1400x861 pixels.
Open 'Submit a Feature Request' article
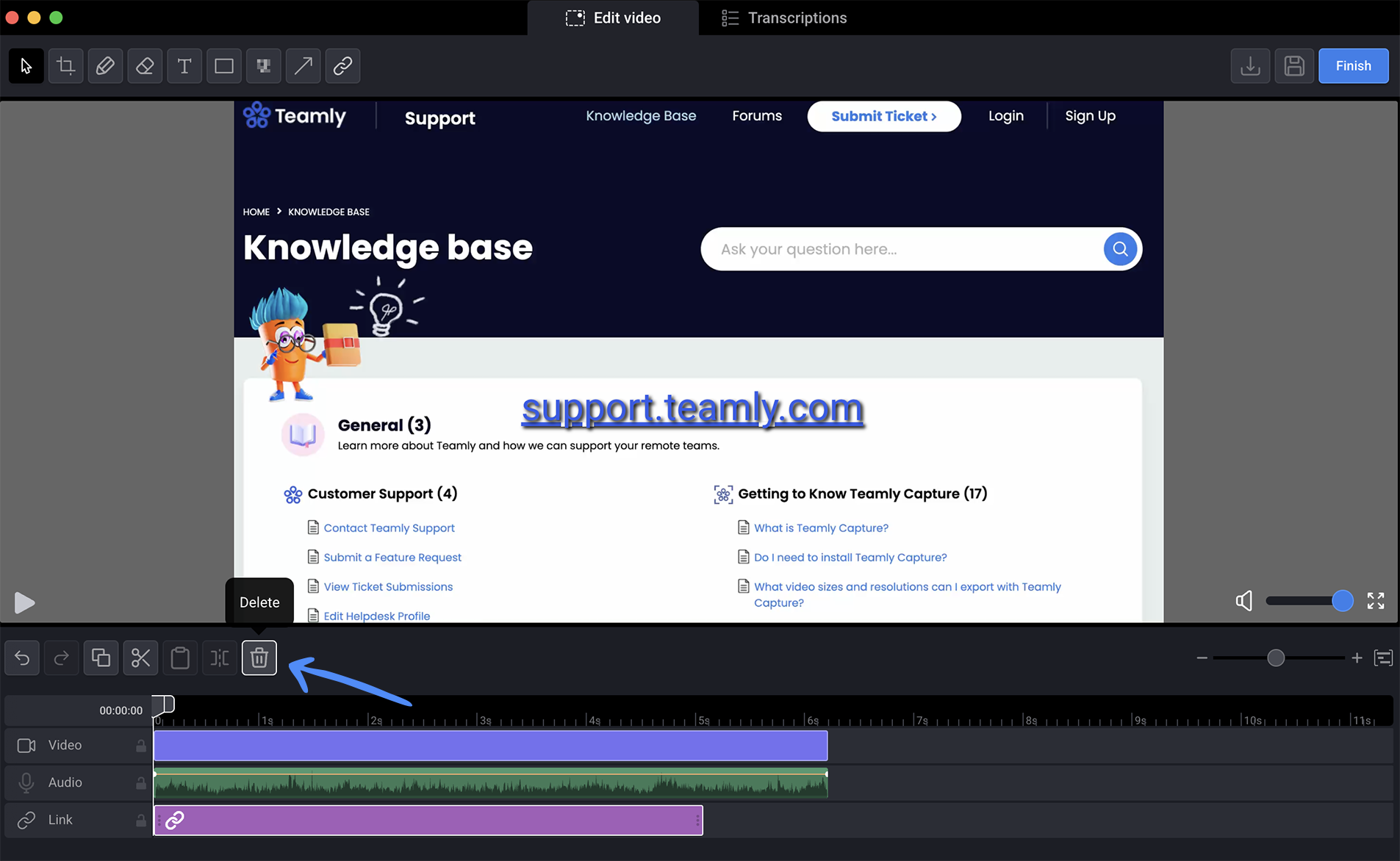(392, 557)
